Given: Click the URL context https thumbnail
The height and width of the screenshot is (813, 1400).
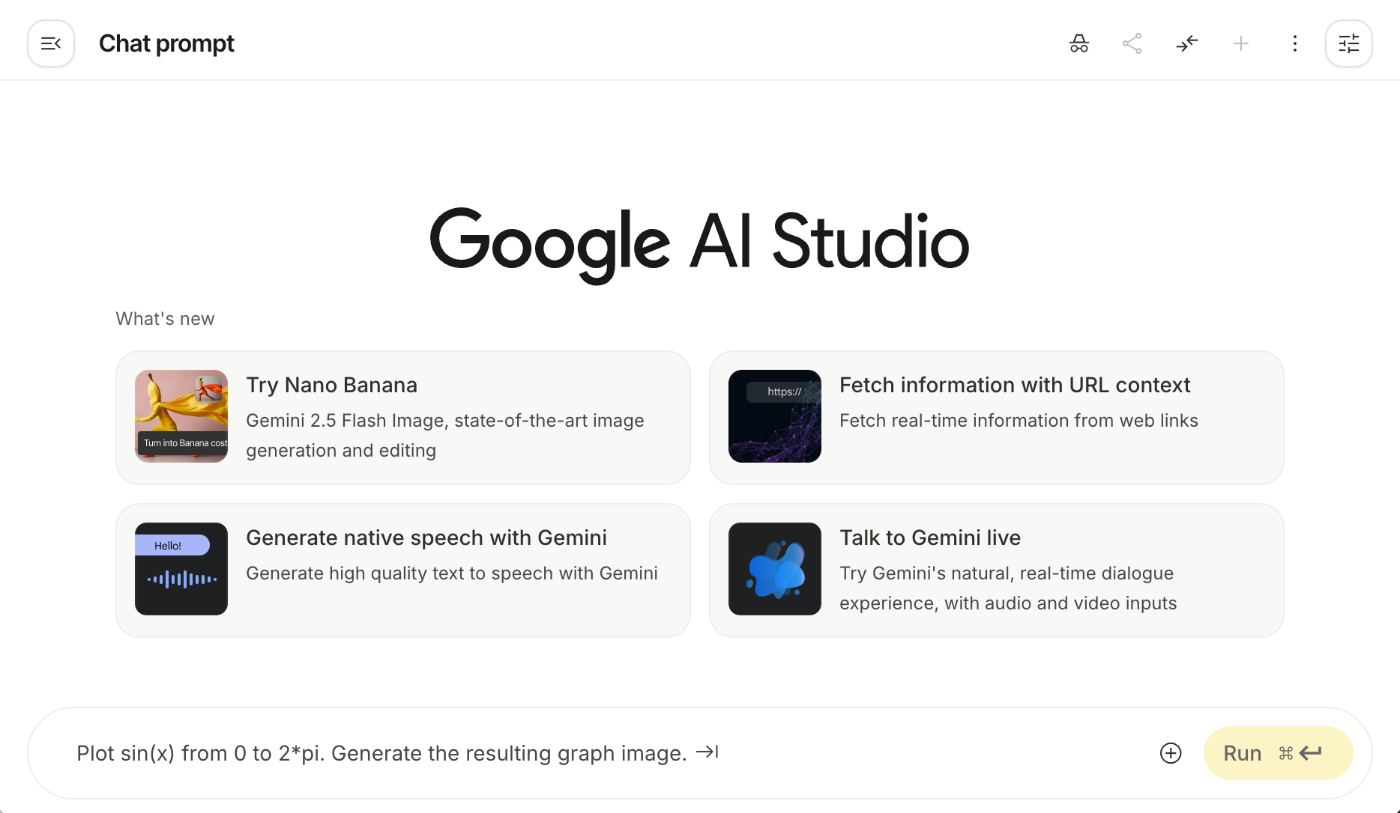Looking at the screenshot, I should (x=775, y=416).
